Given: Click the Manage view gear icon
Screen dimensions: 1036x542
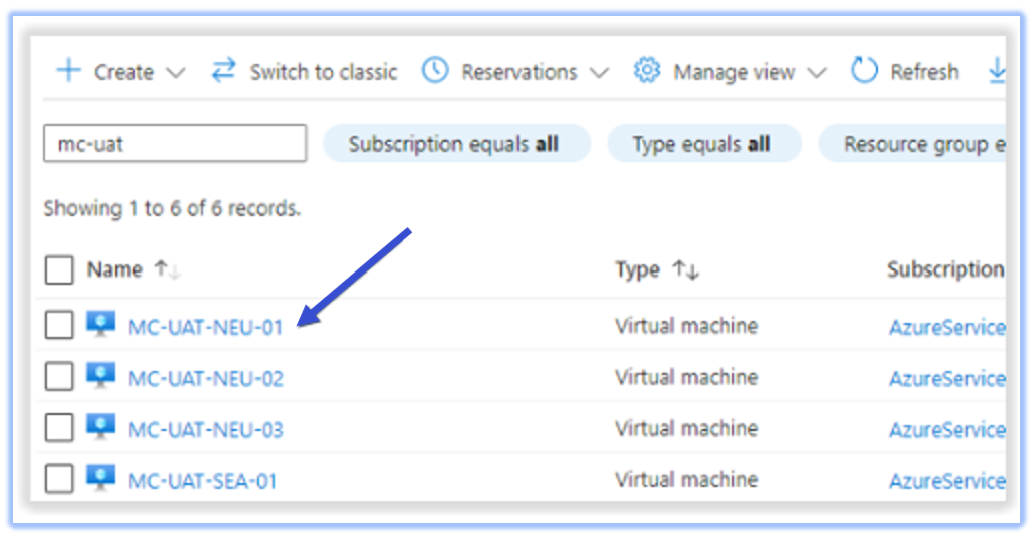Looking at the screenshot, I should click(x=647, y=72).
